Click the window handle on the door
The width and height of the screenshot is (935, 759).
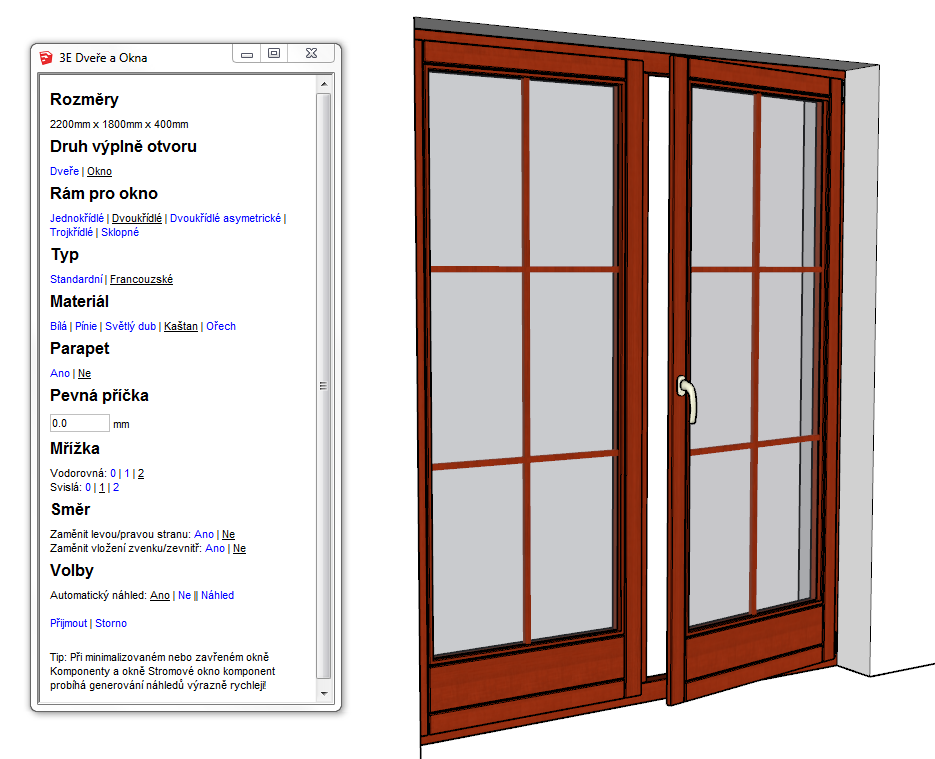pyautogui.click(x=686, y=398)
